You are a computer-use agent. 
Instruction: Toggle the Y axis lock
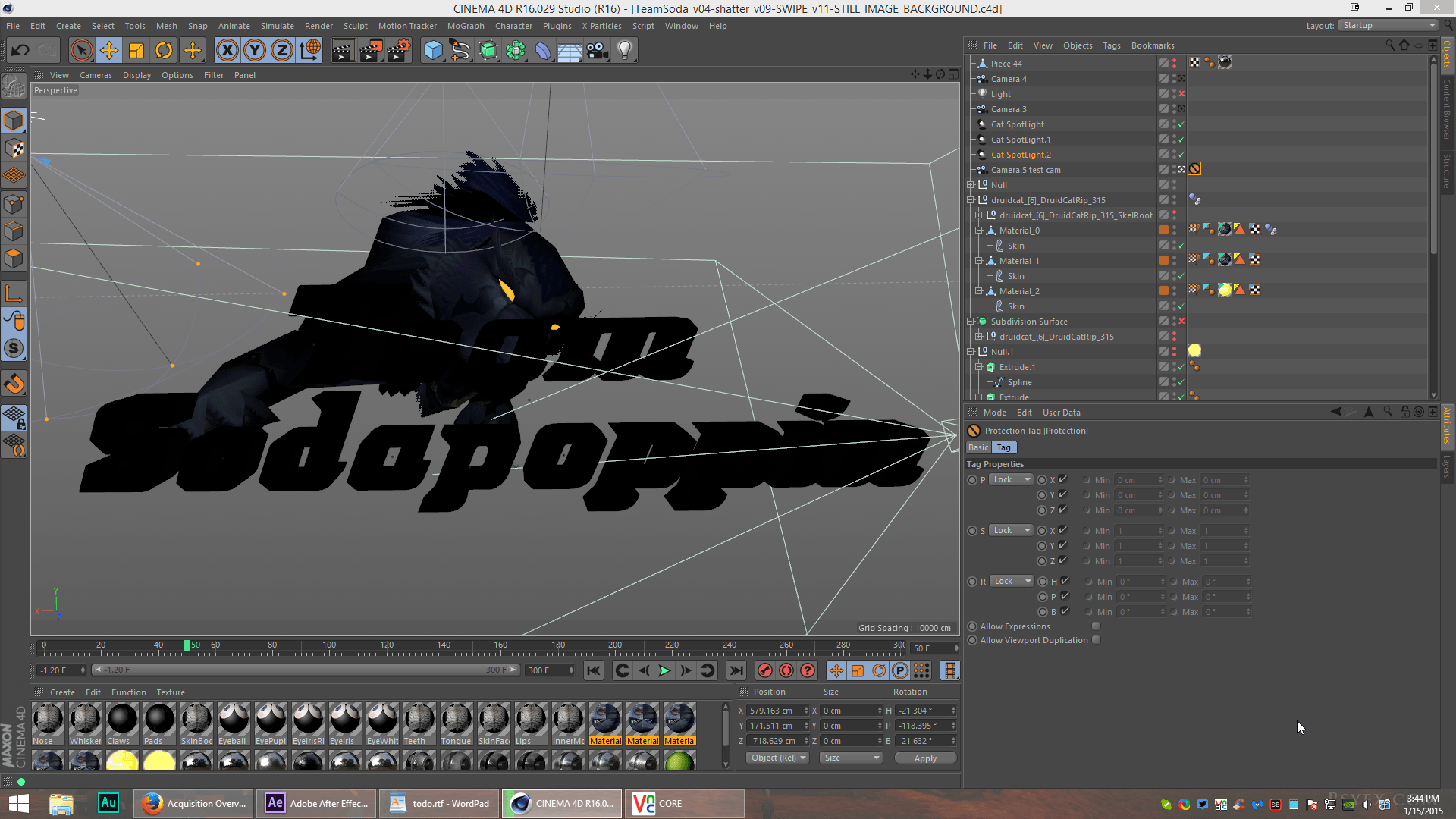tap(255, 51)
